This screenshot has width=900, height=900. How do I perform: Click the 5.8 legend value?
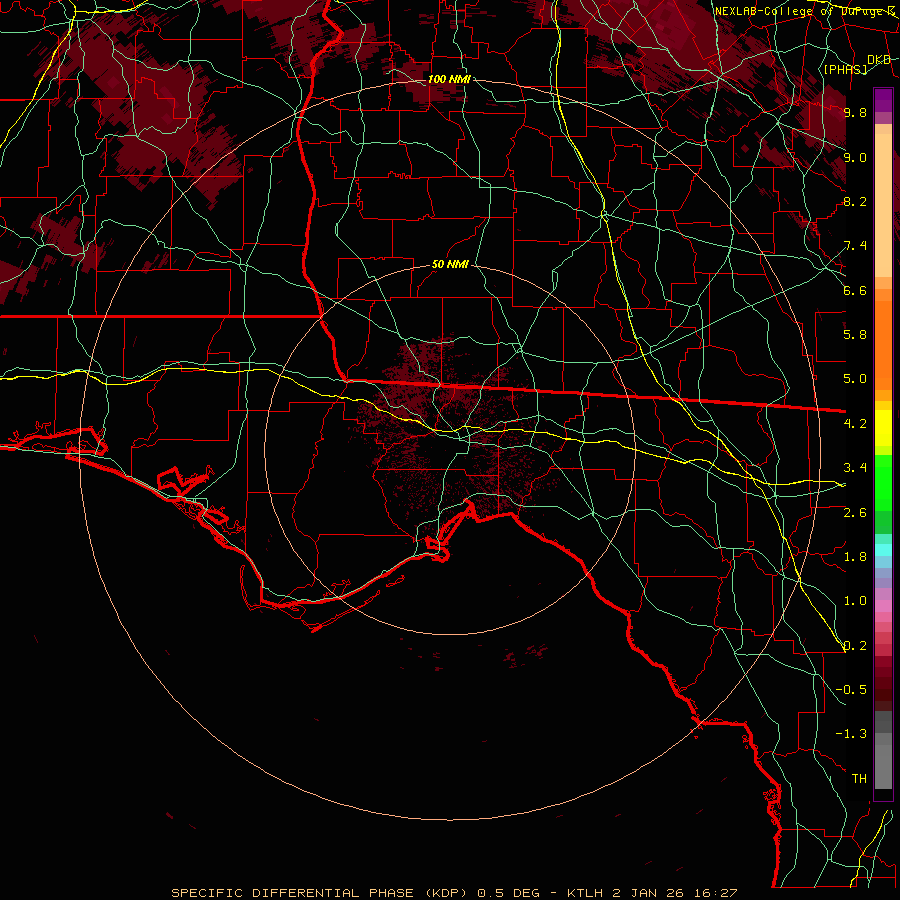click(x=855, y=335)
